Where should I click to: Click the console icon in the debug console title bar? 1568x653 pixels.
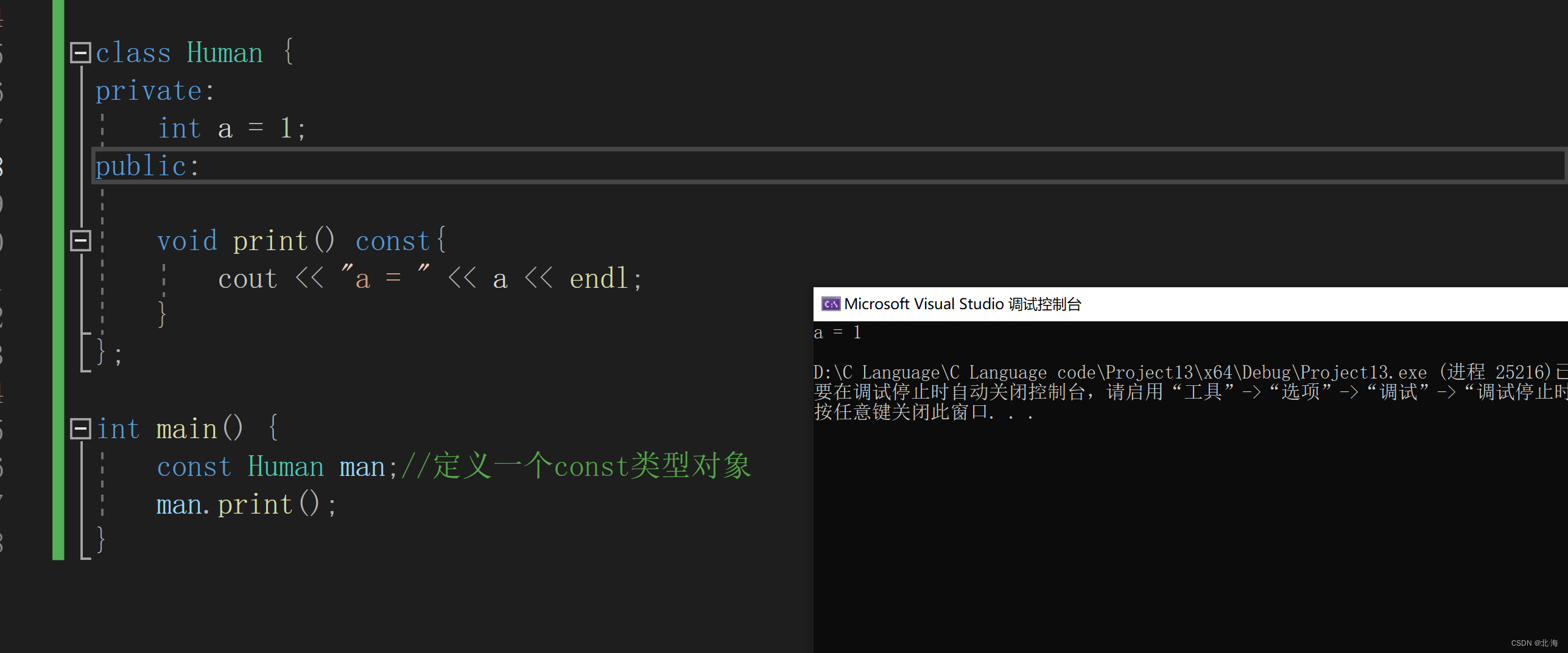[x=831, y=304]
